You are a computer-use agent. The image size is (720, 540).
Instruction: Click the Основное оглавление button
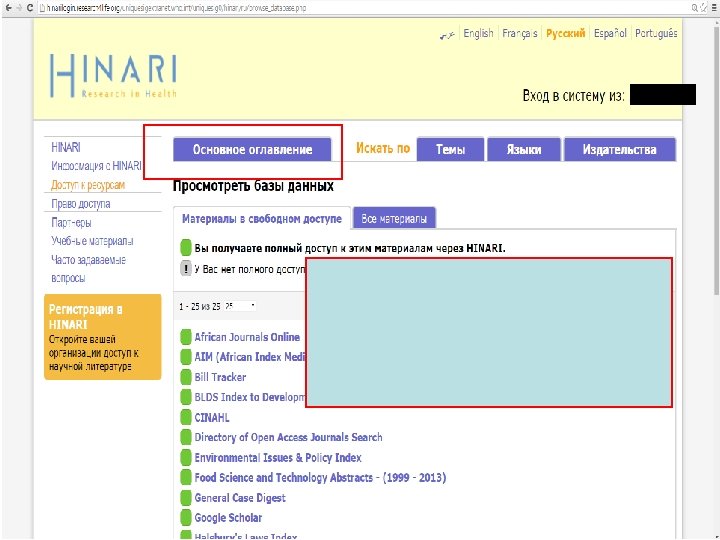[252, 149]
